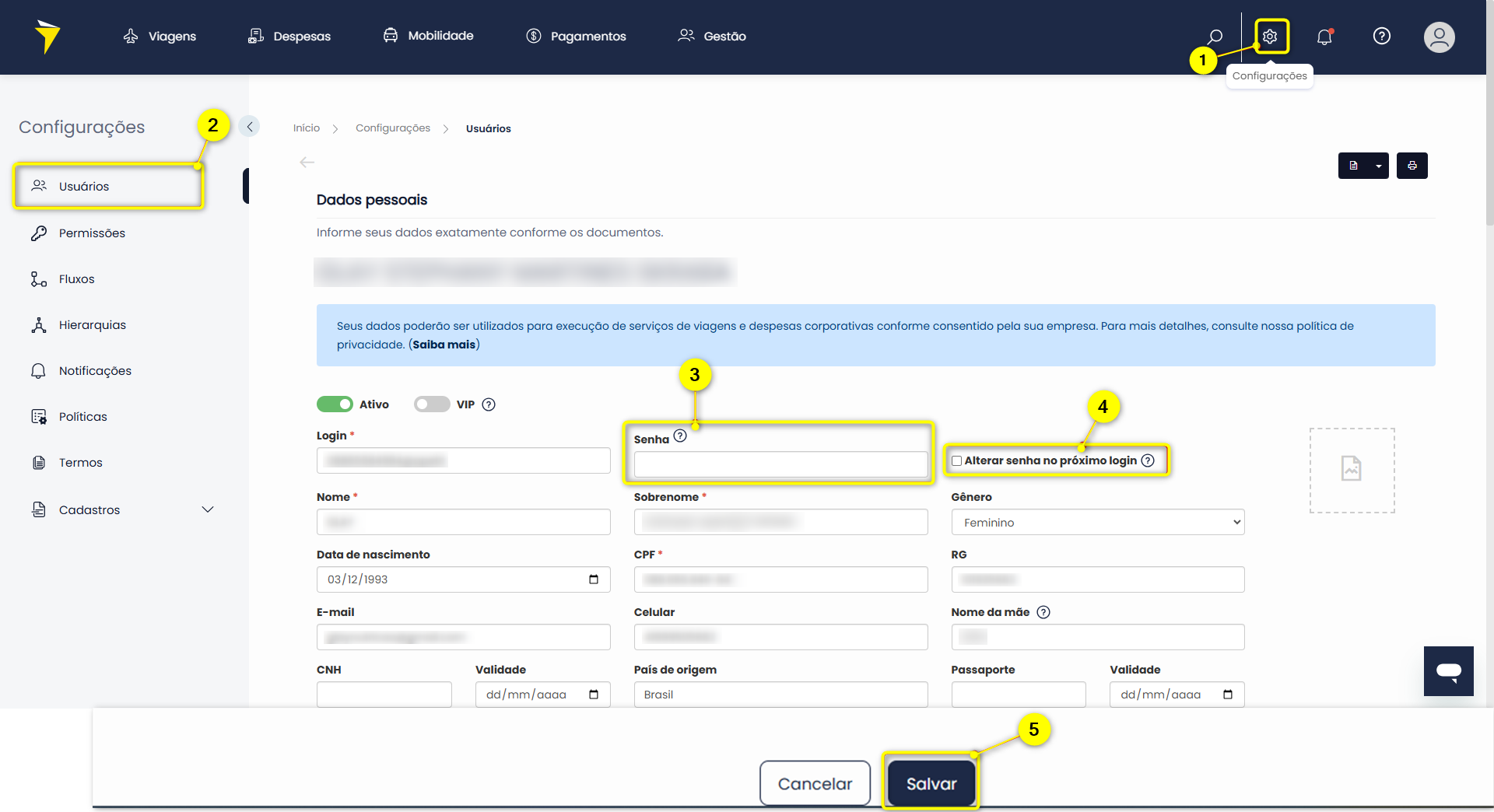Open the Configurações gear icon

pyautogui.click(x=1270, y=37)
